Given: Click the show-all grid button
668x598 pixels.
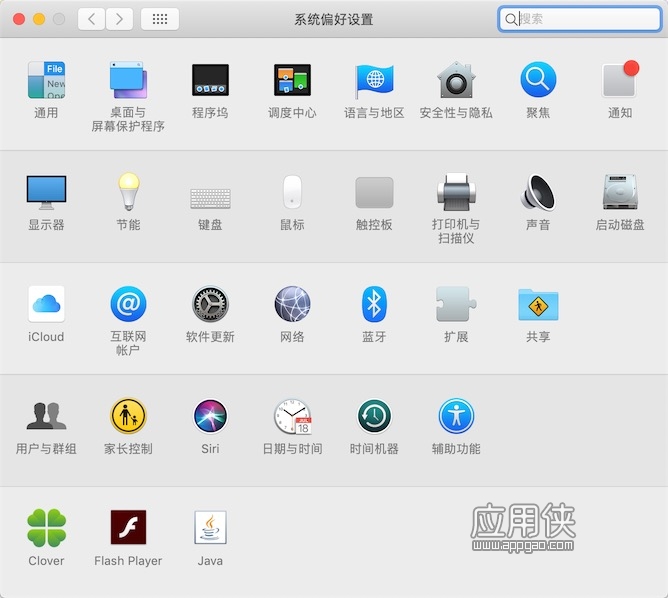Looking at the screenshot, I should point(160,19).
